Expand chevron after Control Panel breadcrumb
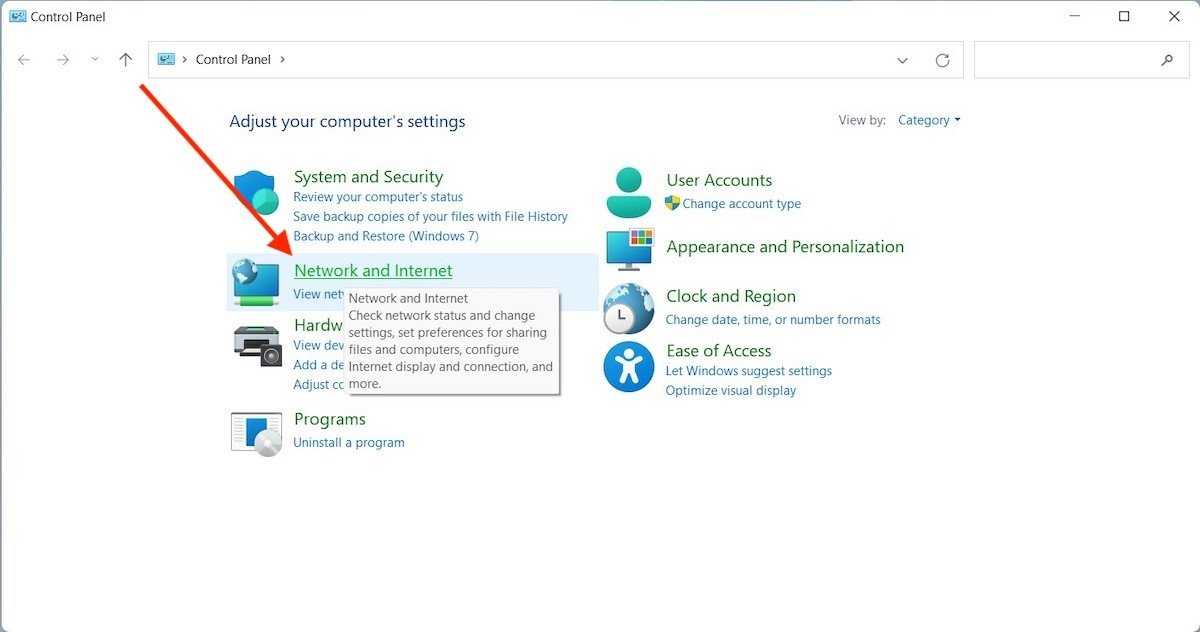This screenshot has width=1200, height=632. click(282, 60)
